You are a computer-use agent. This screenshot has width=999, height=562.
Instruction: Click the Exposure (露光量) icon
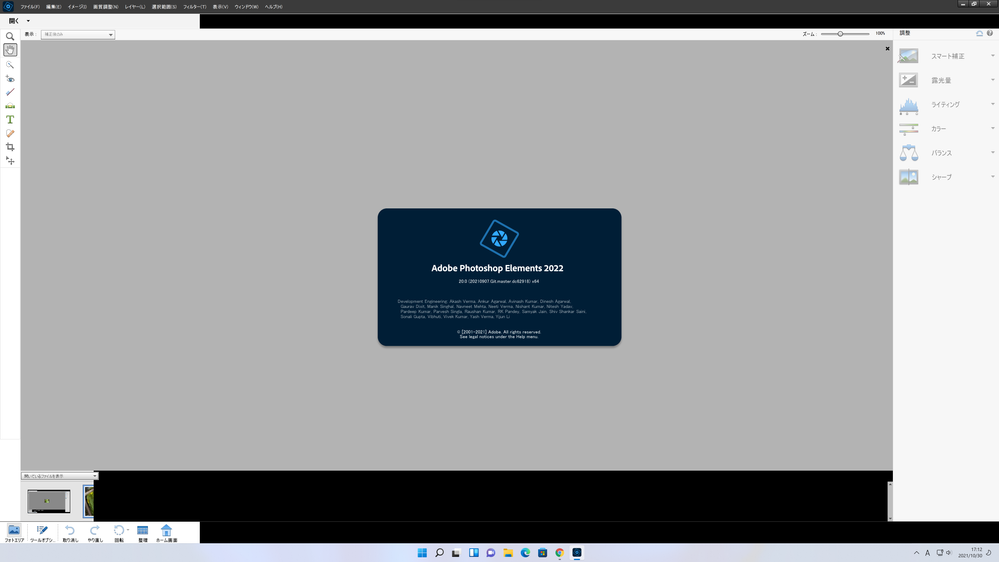coord(909,80)
